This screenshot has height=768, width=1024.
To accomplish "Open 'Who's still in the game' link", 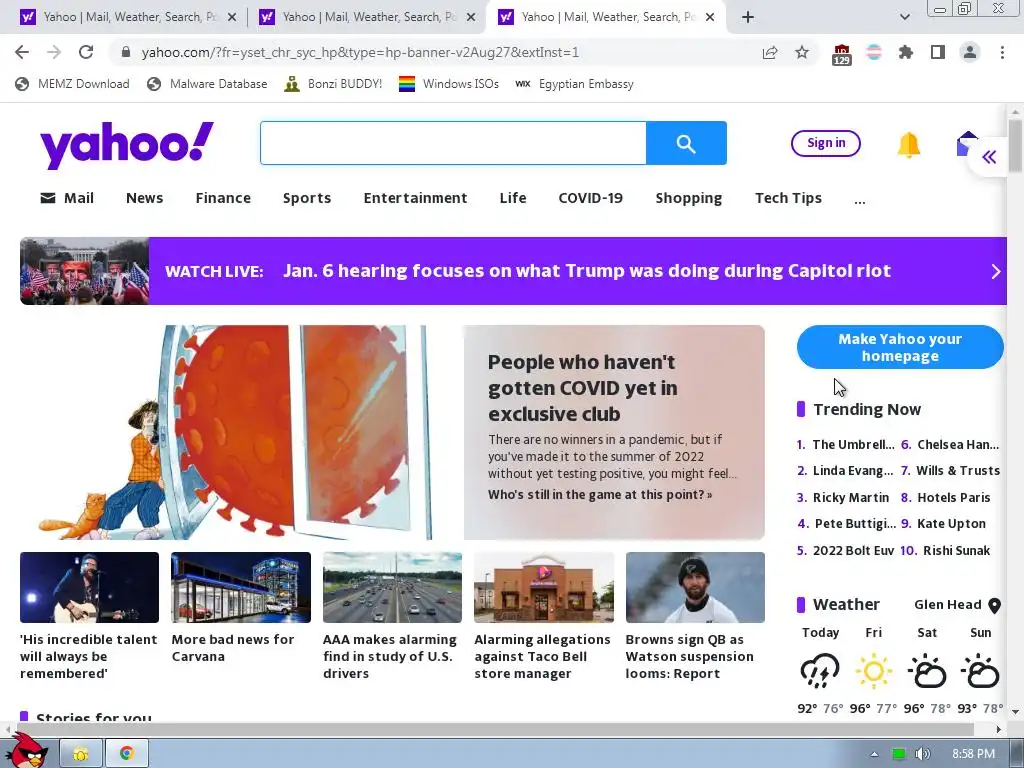I will [x=600, y=495].
